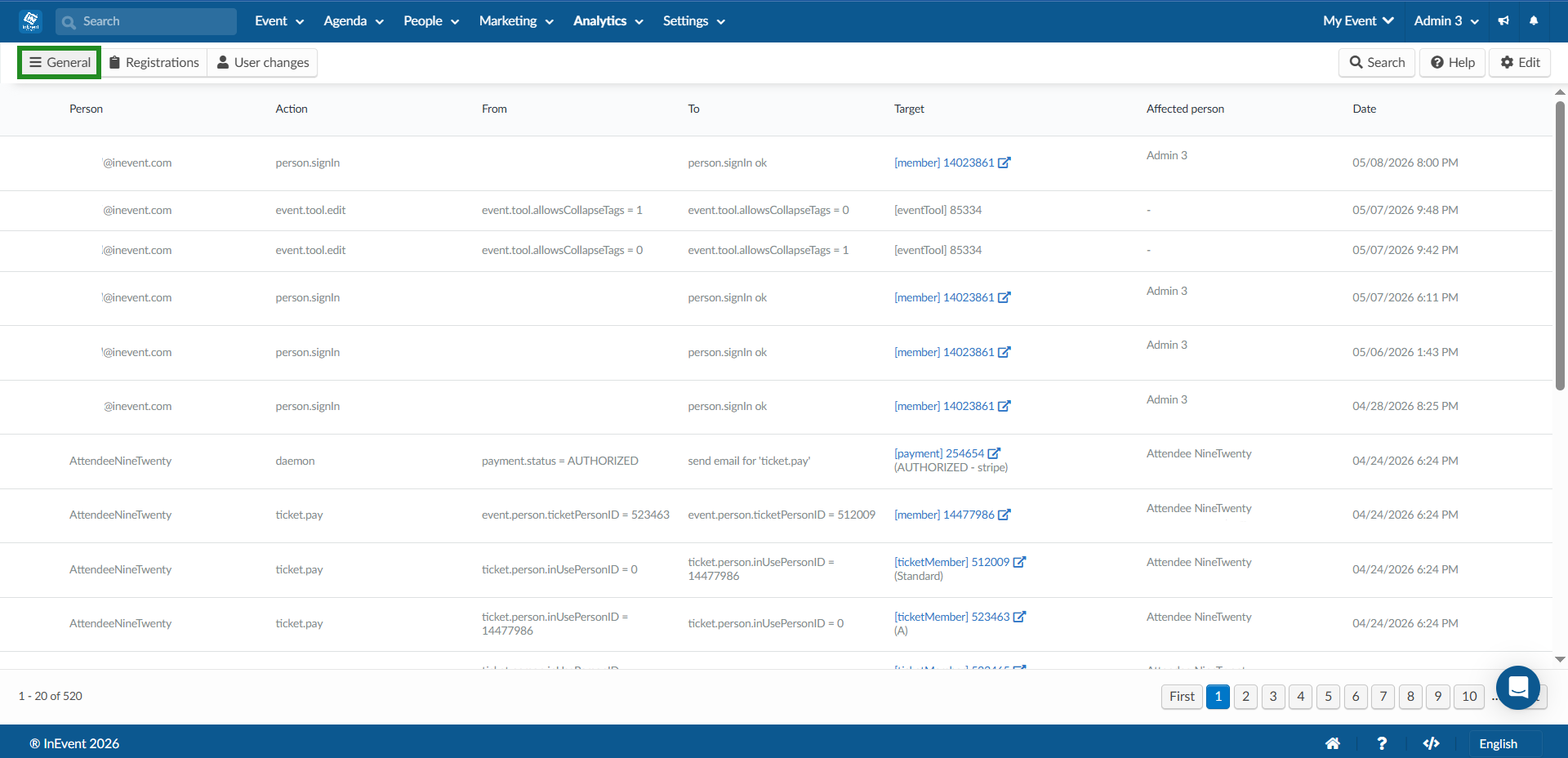Screen dimensions: 1568x758
Task: Expand the Agenda menu
Action: pyautogui.click(x=354, y=21)
